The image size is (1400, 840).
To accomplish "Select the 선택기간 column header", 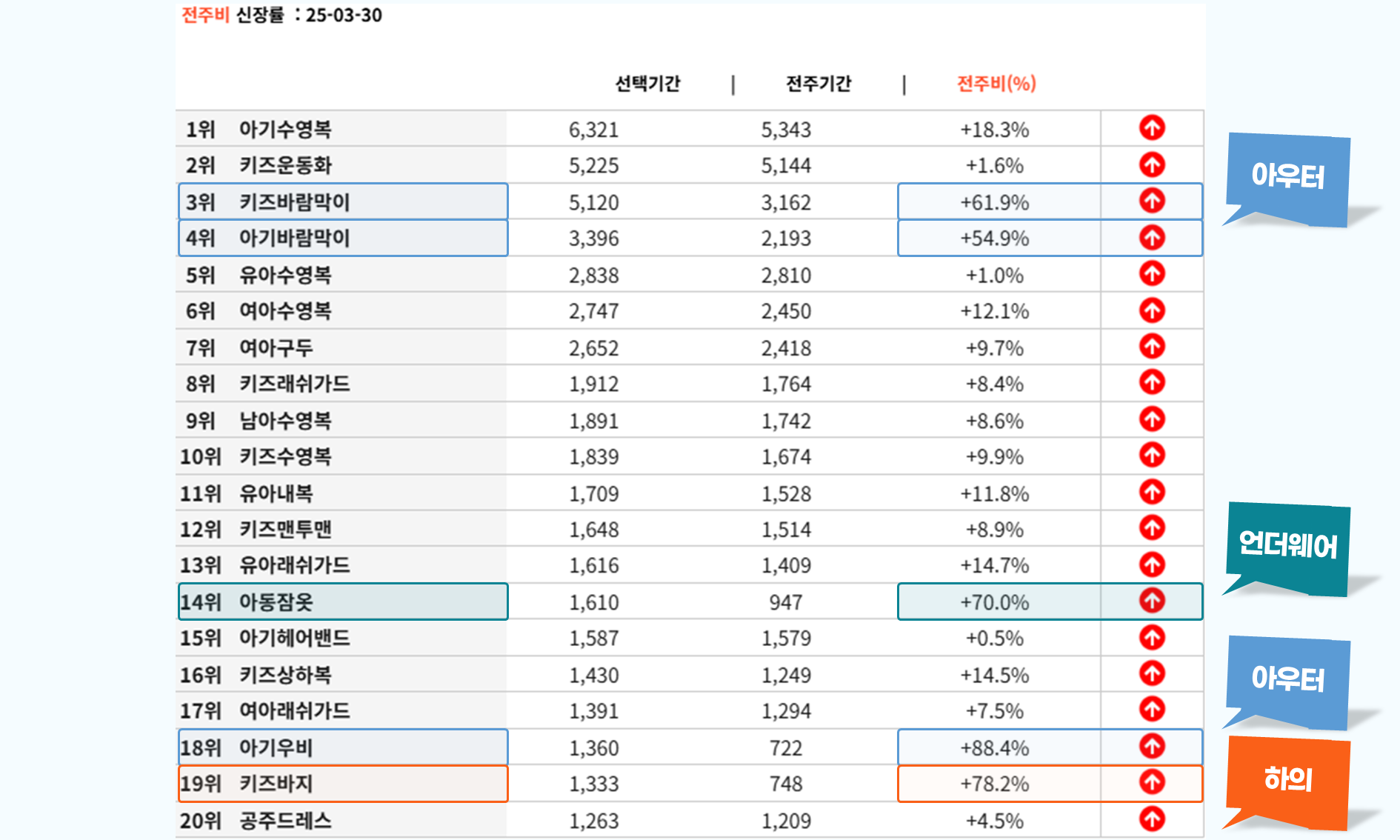I will [x=647, y=84].
